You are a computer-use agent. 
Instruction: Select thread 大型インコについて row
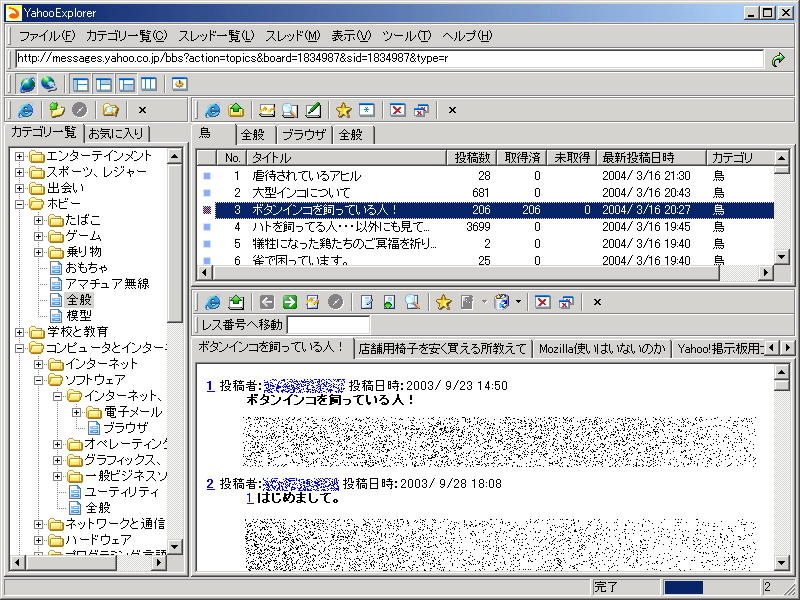pyautogui.click(x=485, y=193)
